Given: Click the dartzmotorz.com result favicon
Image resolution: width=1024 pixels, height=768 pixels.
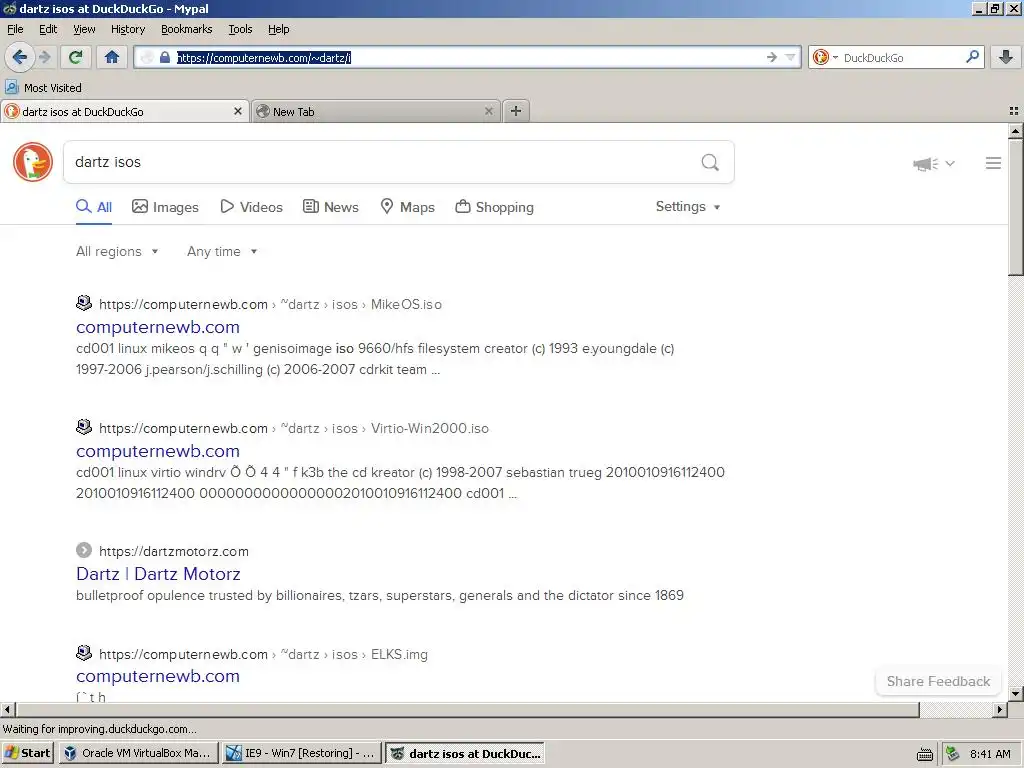Looking at the screenshot, I should [x=84, y=550].
